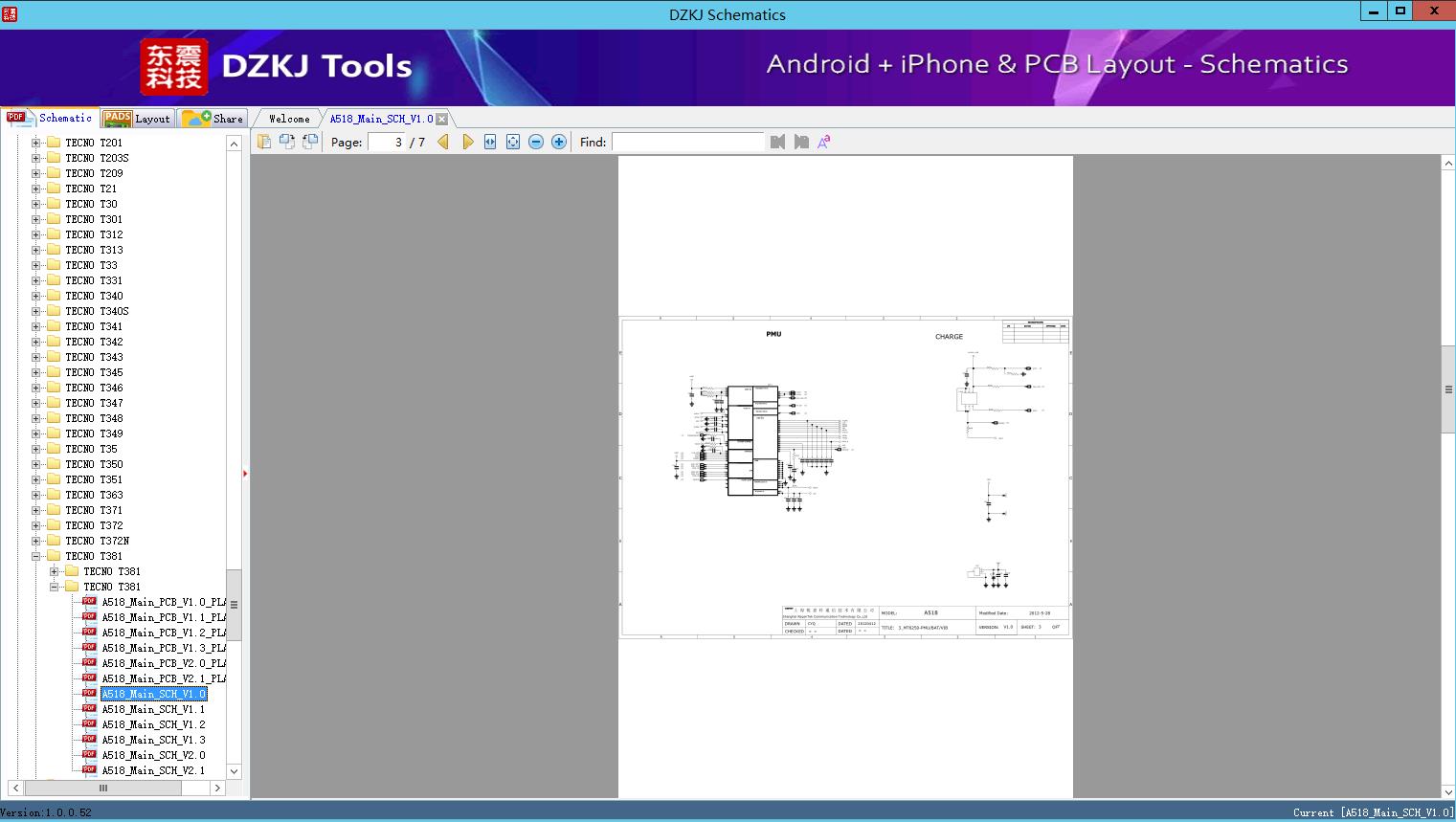
Task: Toggle match case find option icon
Action: 823,142
